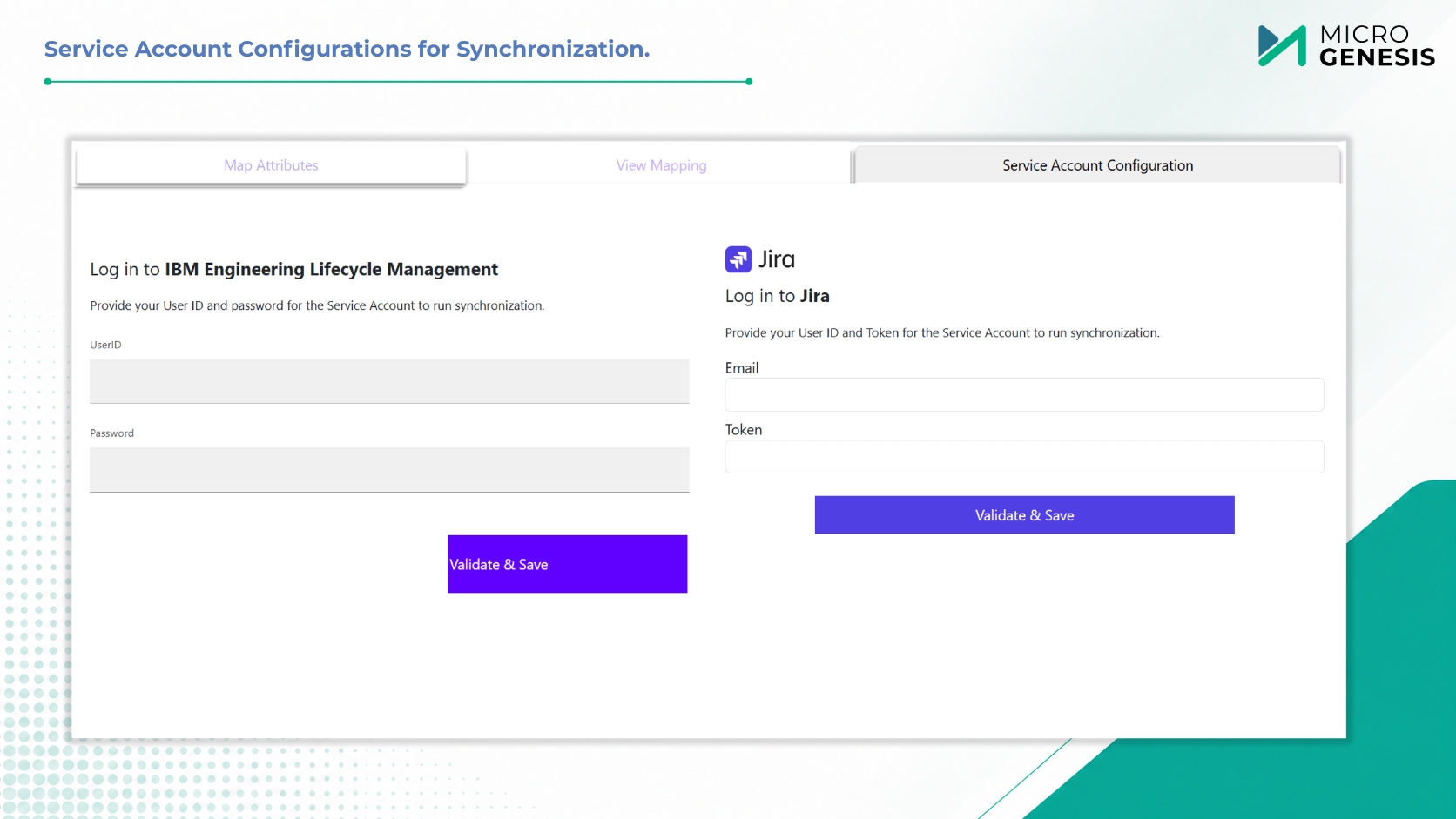
Task: Focus the IBM Password input field
Action: coord(389,470)
